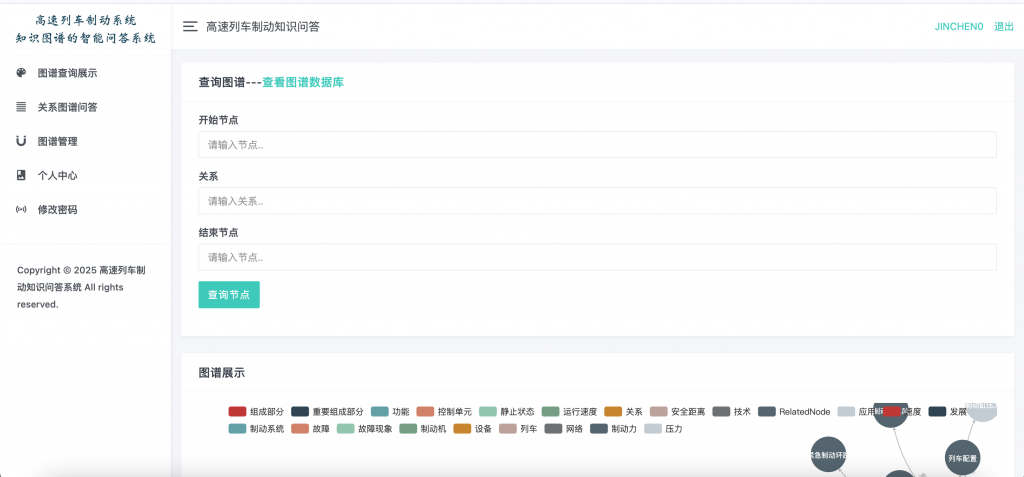1024x477 pixels.
Task: Toggle 故障现象 legend category
Action: pos(365,429)
